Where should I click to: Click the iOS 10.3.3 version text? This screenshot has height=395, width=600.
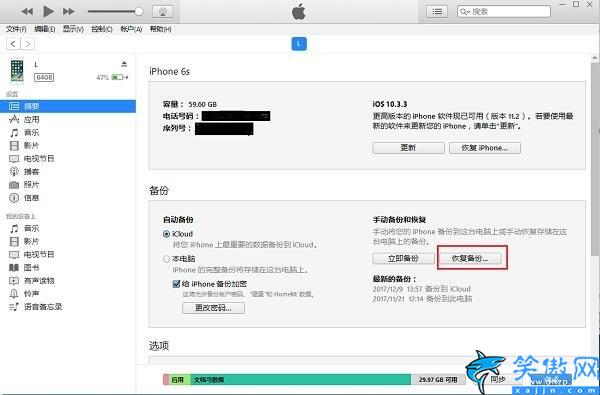(x=390, y=104)
